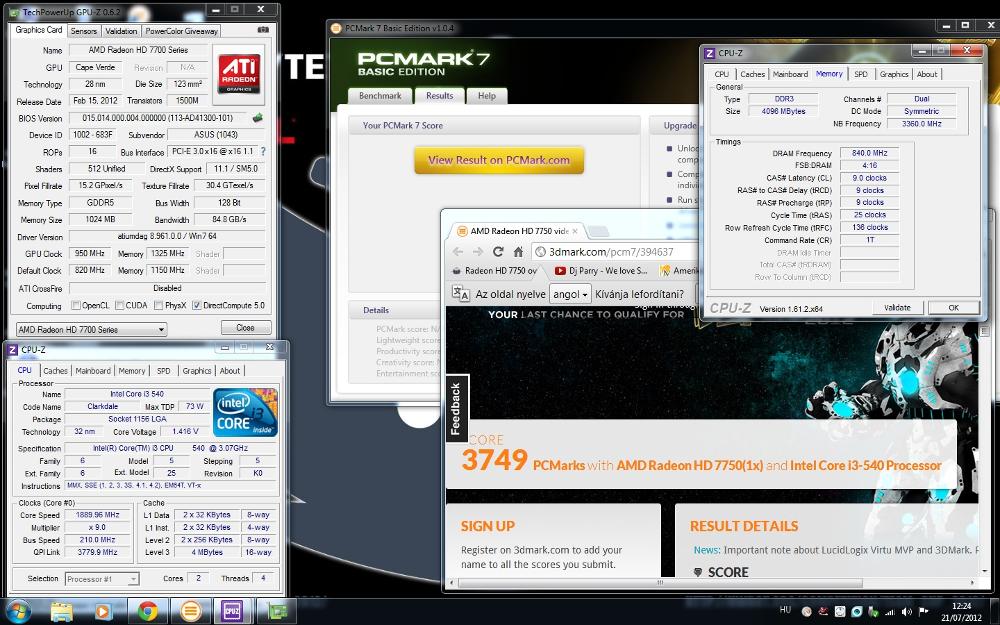
Task: Click the BIOS save chip icon in GPU-Z
Action: pos(258,117)
